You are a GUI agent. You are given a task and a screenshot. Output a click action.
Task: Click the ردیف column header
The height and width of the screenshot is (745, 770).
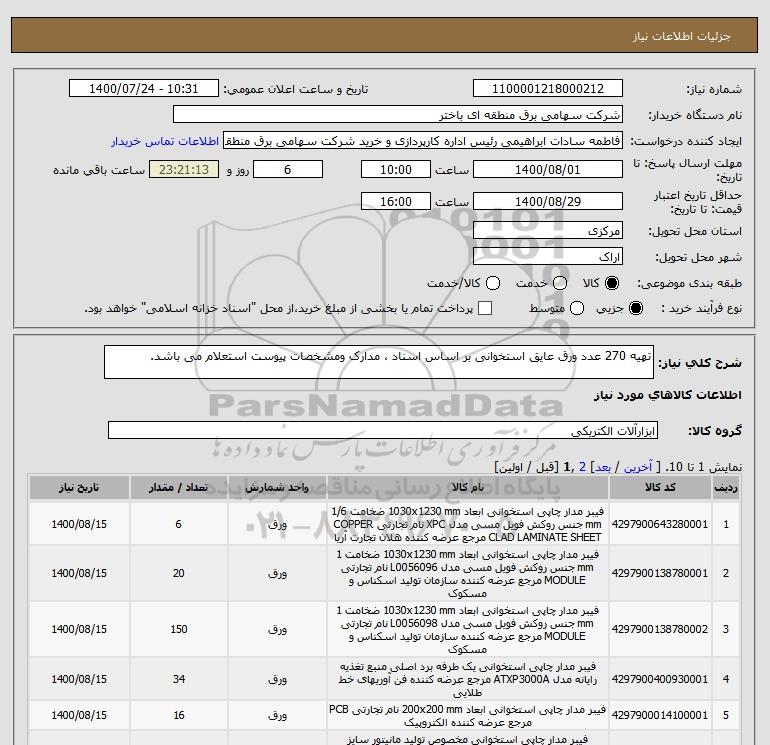726,488
